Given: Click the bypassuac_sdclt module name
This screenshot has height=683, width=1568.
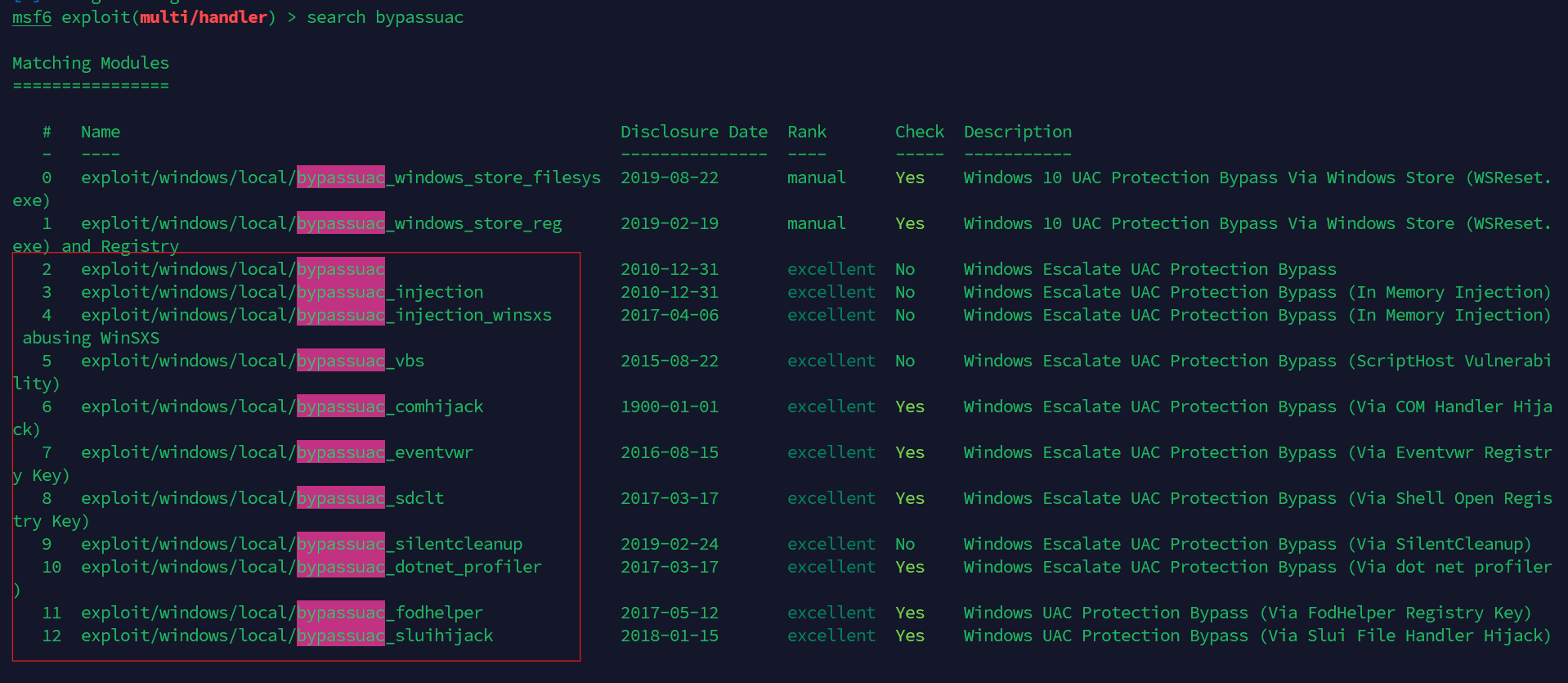Looking at the screenshot, I should 262,498.
